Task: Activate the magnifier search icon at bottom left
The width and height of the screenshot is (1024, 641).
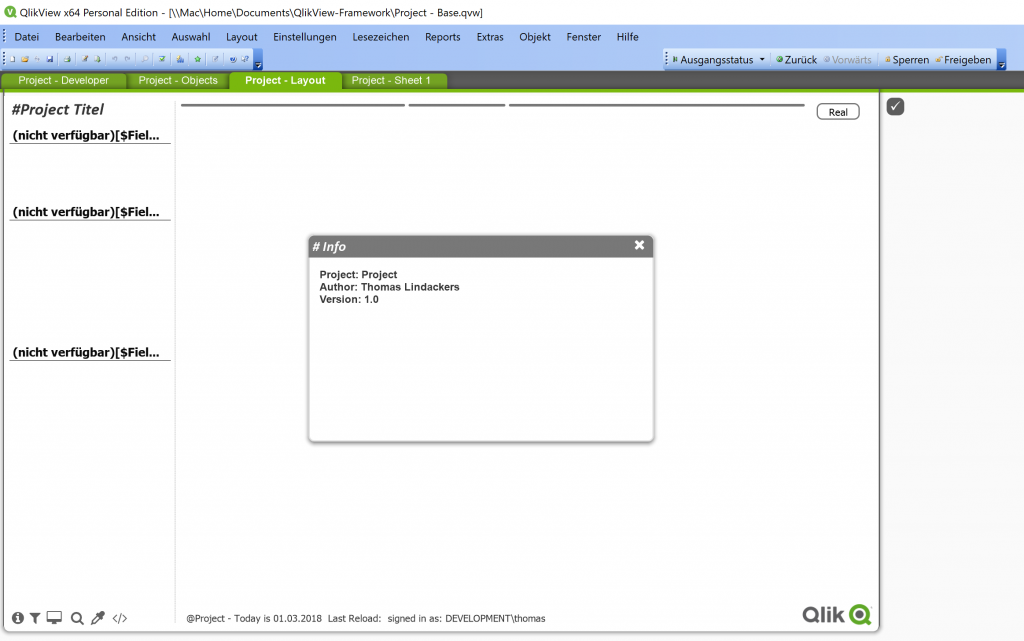Action: click(x=76, y=617)
